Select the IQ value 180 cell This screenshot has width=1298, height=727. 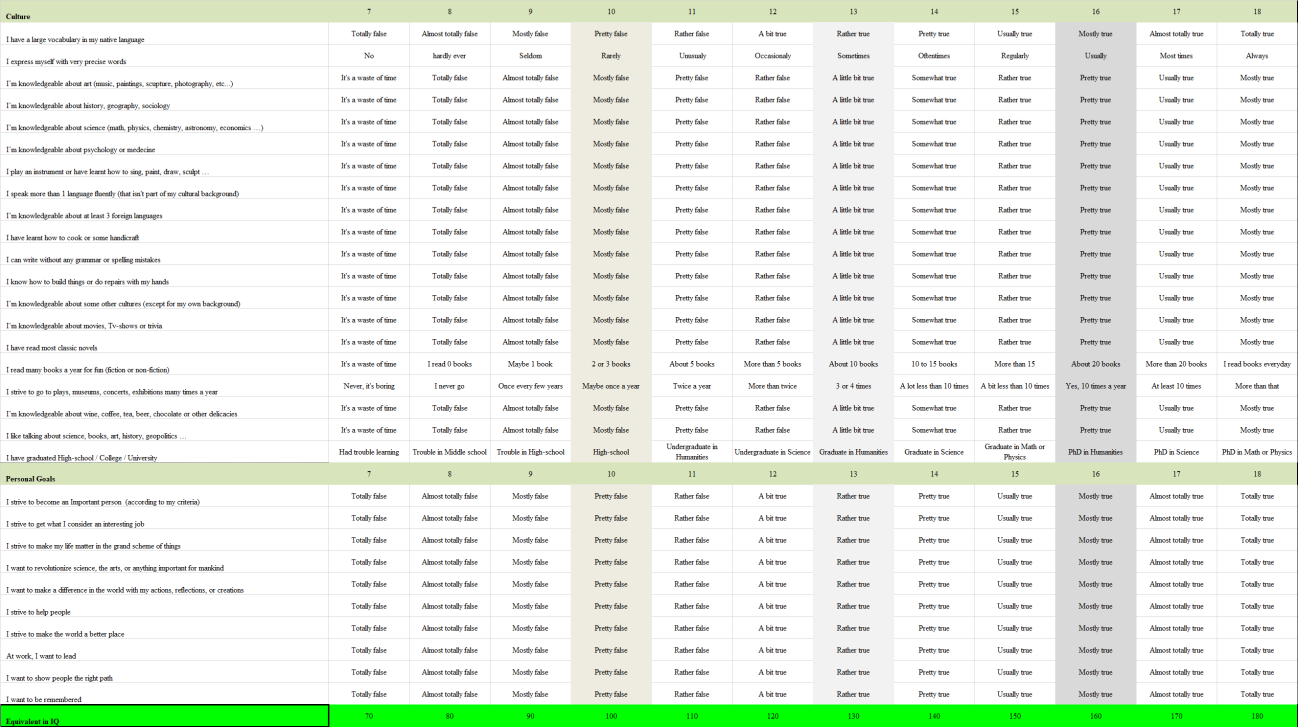pyautogui.click(x=1256, y=716)
